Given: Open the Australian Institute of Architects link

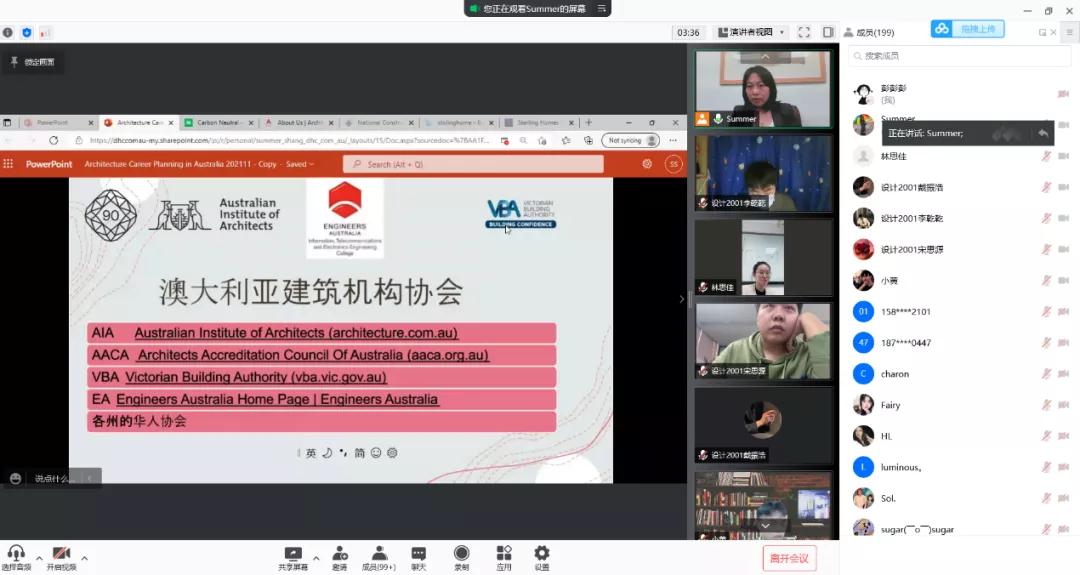Looking at the screenshot, I should click(296, 333).
